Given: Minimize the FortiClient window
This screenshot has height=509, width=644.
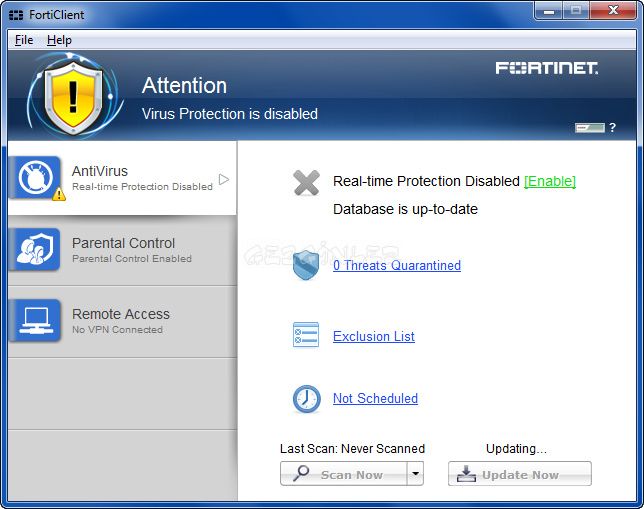Looking at the screenshot, I should 549,11.
